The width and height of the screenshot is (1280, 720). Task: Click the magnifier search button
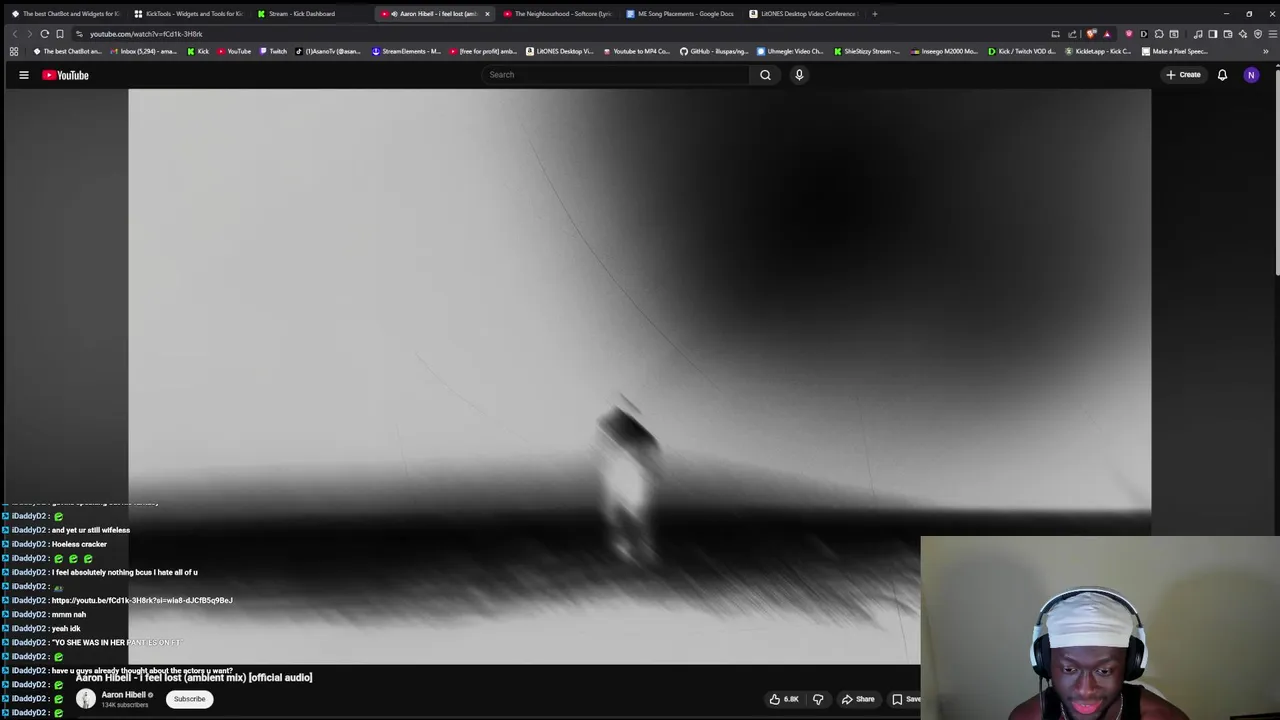[x=765, y=75]
